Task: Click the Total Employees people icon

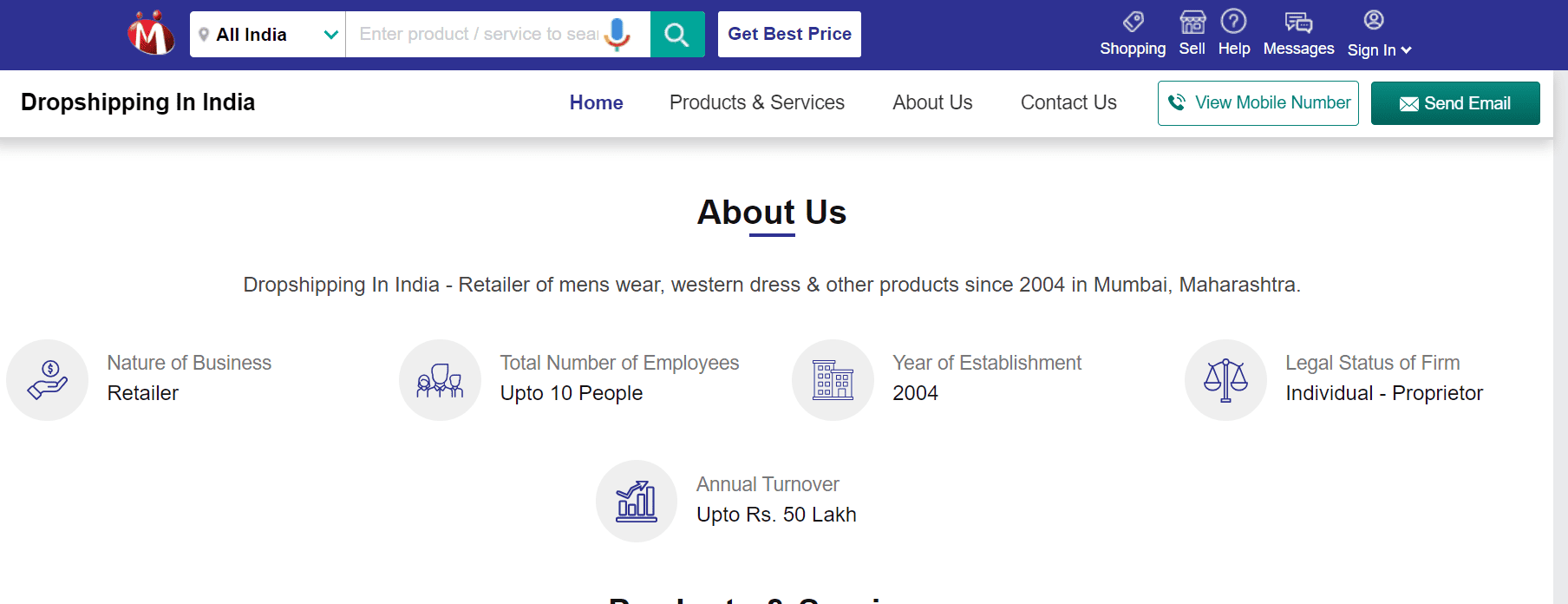Action: (x=440, y=380)
